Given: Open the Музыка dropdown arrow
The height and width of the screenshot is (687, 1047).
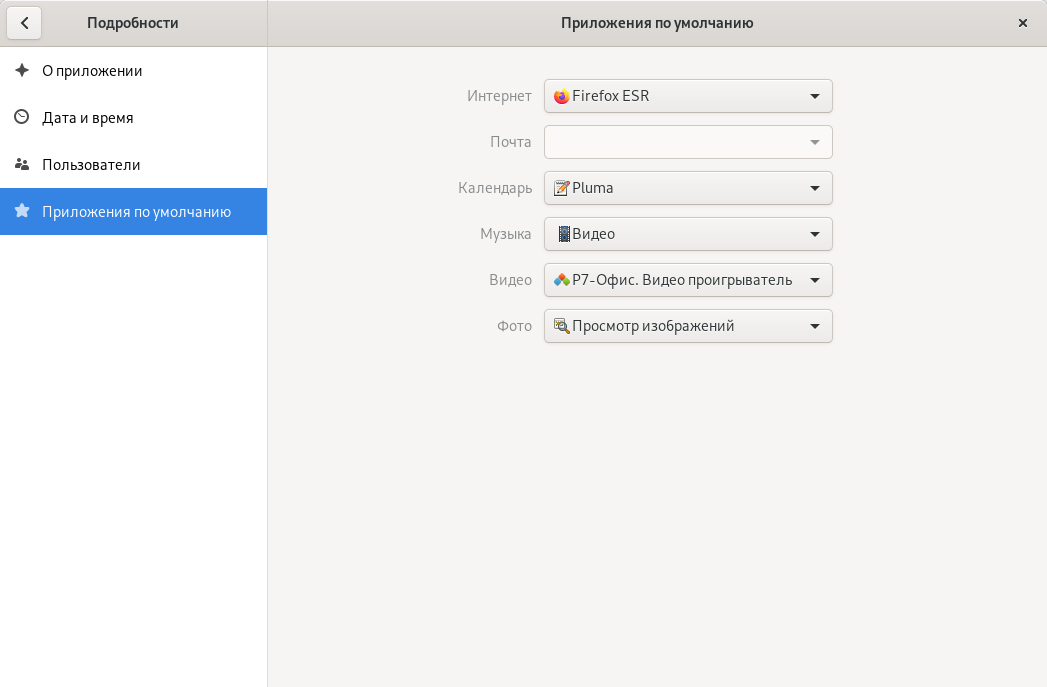Looking at the screenshot, I should 814,234.
